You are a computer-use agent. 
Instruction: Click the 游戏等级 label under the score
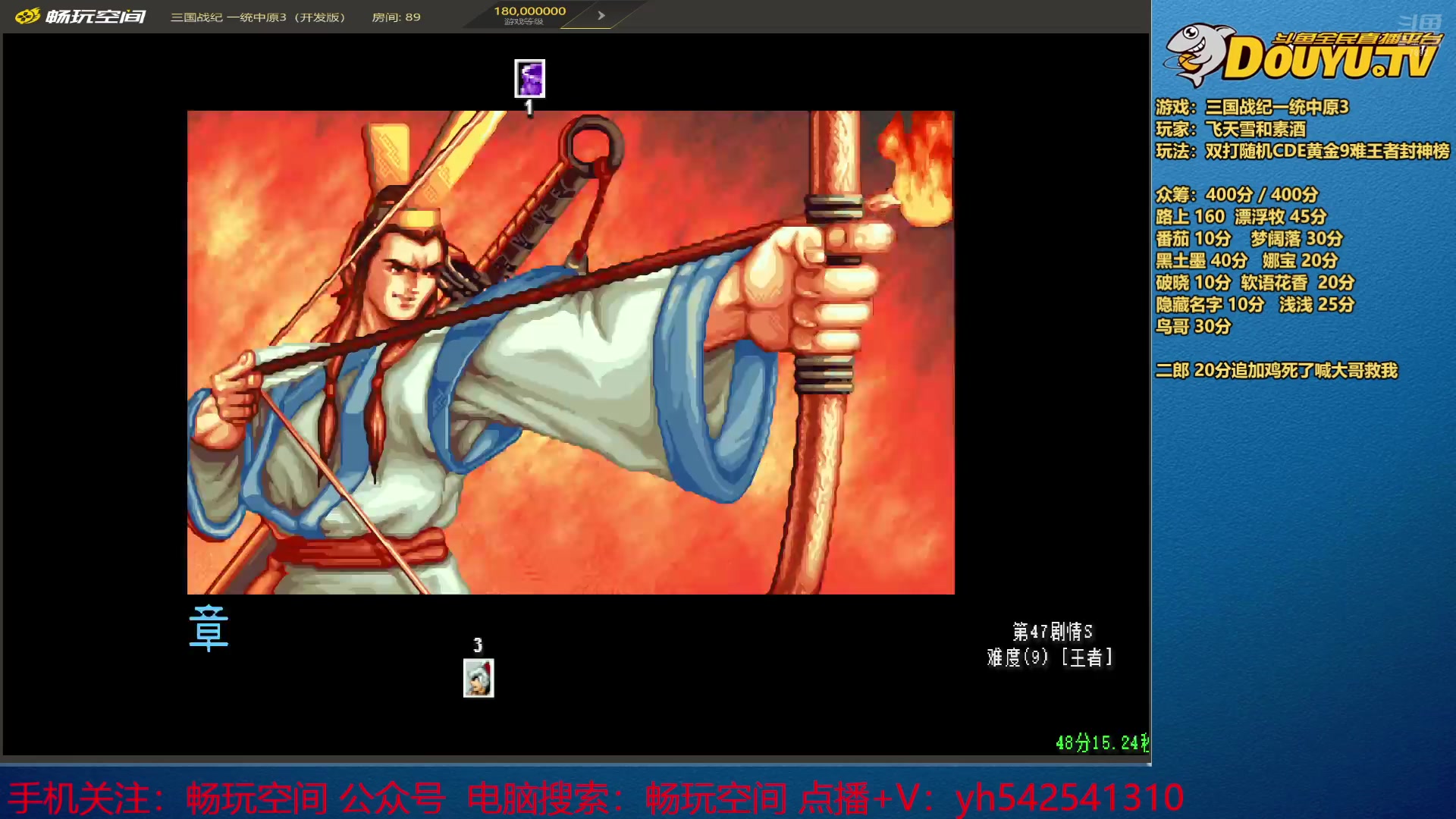click(x=524, y=22)
